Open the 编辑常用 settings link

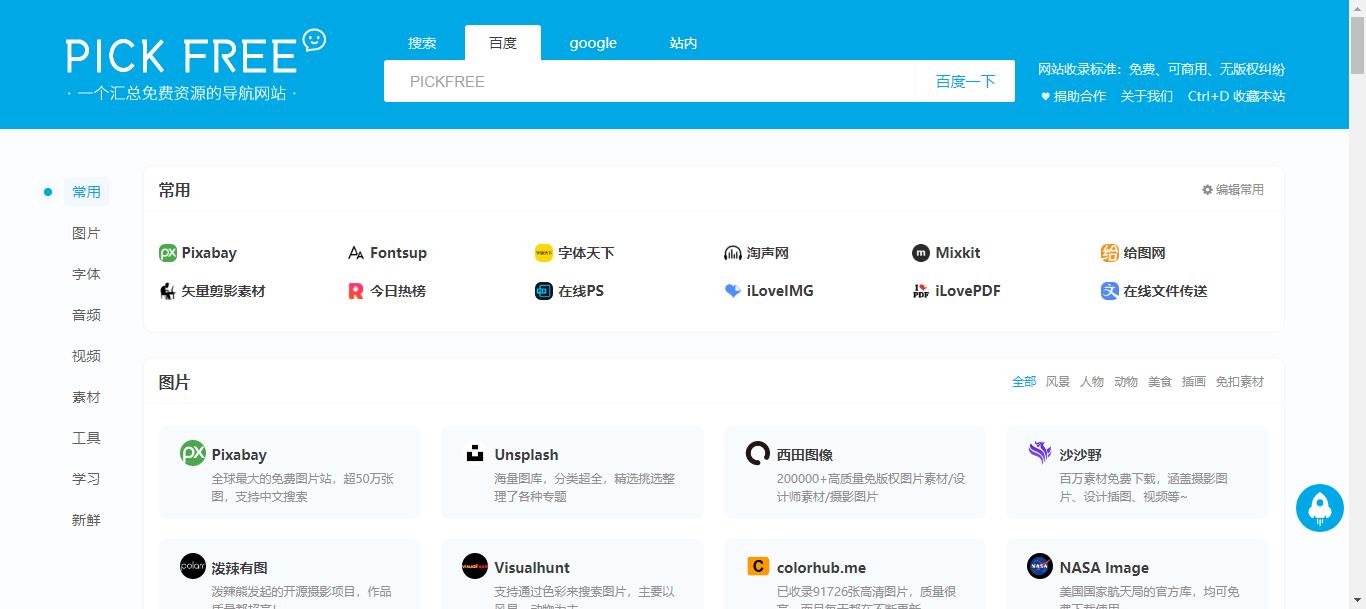(1233, 190)
